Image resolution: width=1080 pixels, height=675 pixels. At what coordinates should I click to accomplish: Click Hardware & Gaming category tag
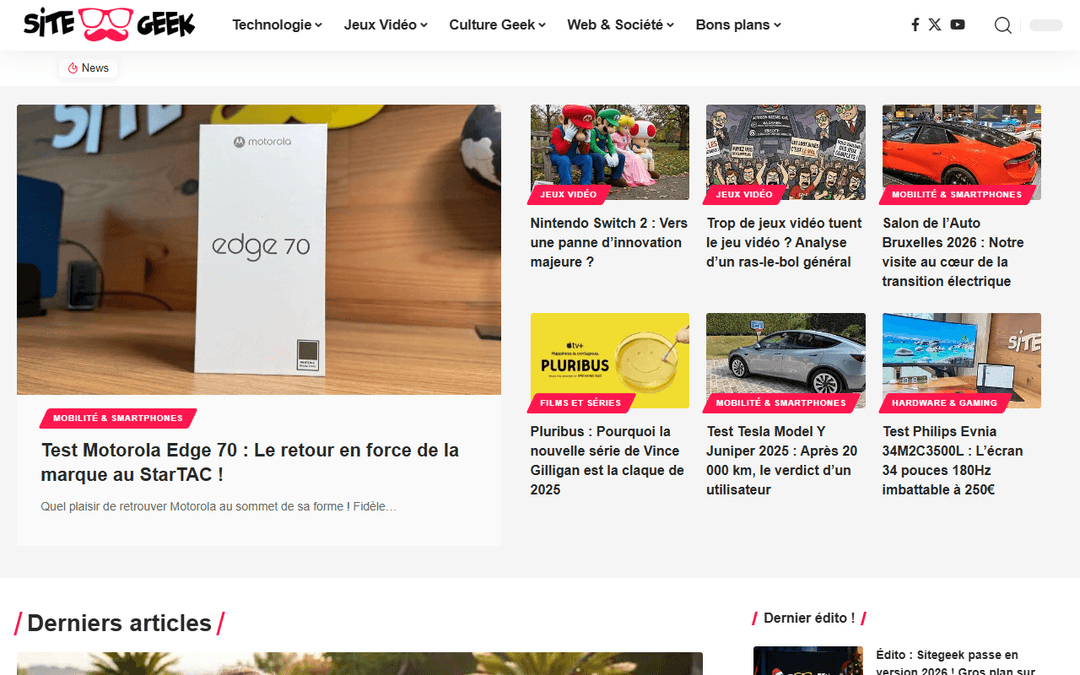[x=944, y=403]
